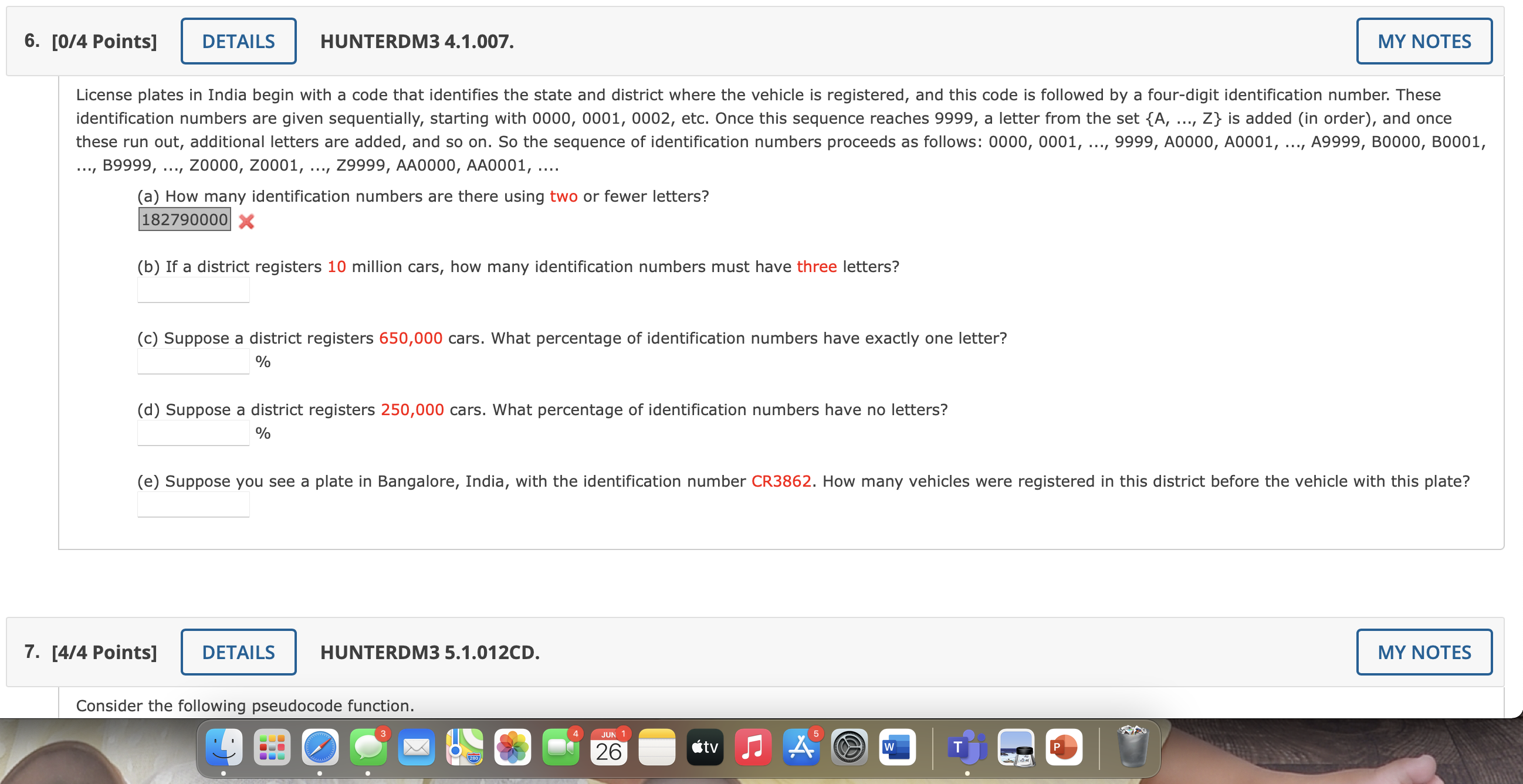Open Mail from the Dock
1523x784 pixels.
tap(416, 748)
